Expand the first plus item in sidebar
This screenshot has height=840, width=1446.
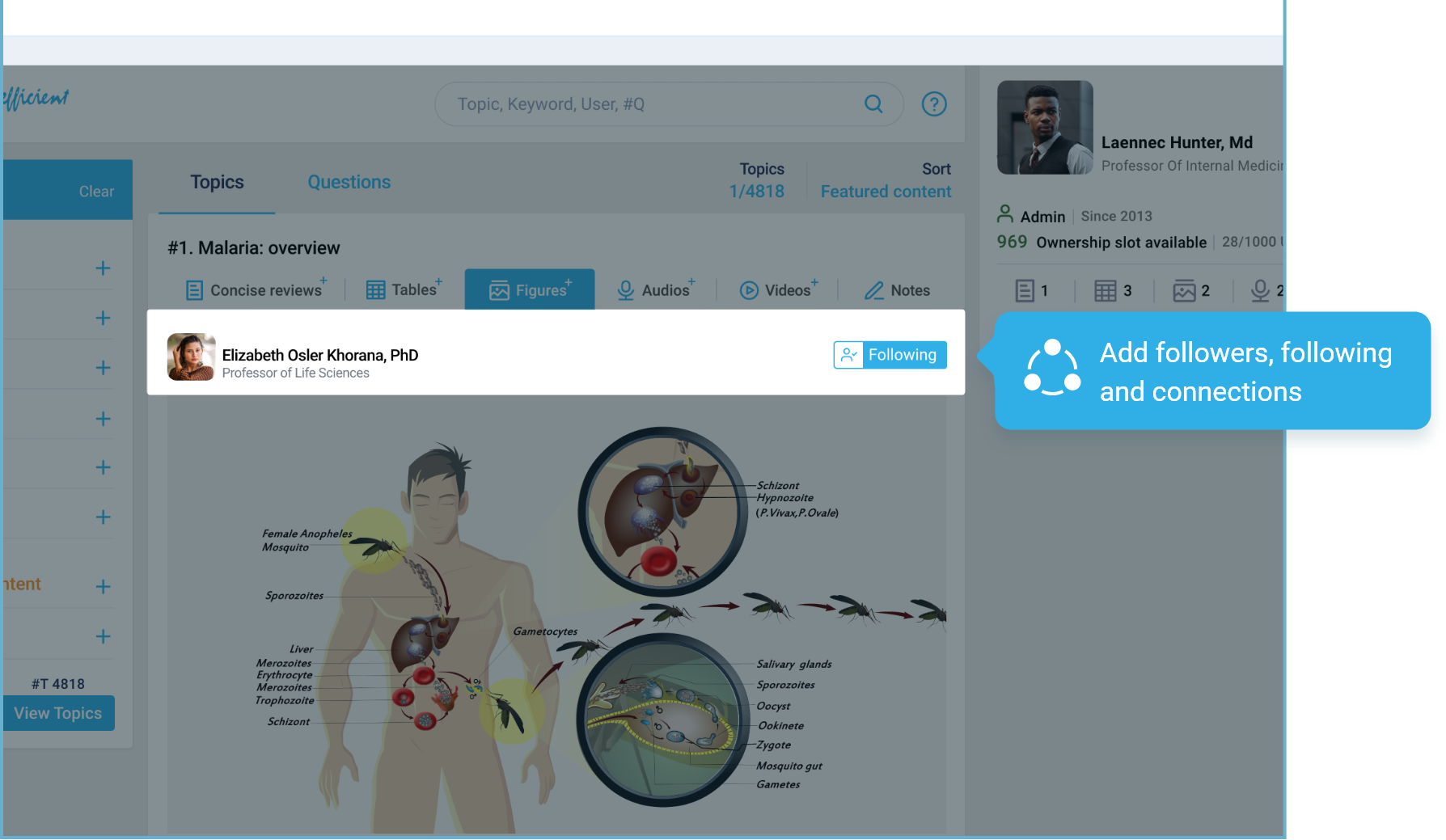[x=103, y=268]
